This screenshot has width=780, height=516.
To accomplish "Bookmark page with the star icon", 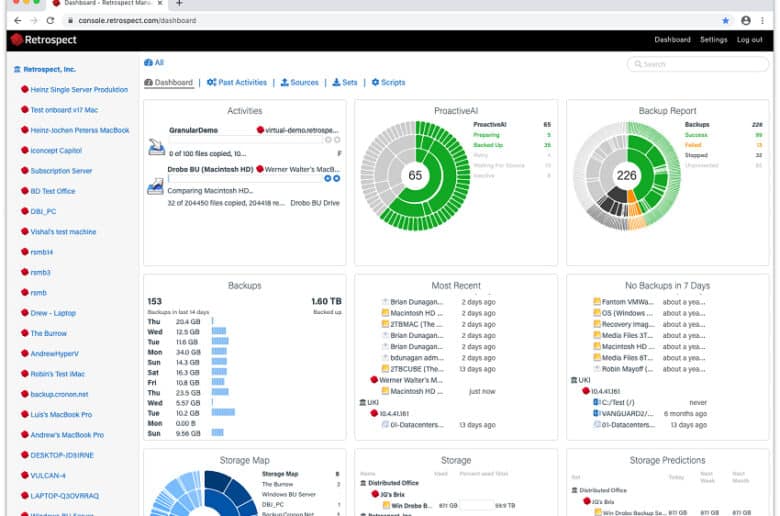I will (x=725, y=20).
